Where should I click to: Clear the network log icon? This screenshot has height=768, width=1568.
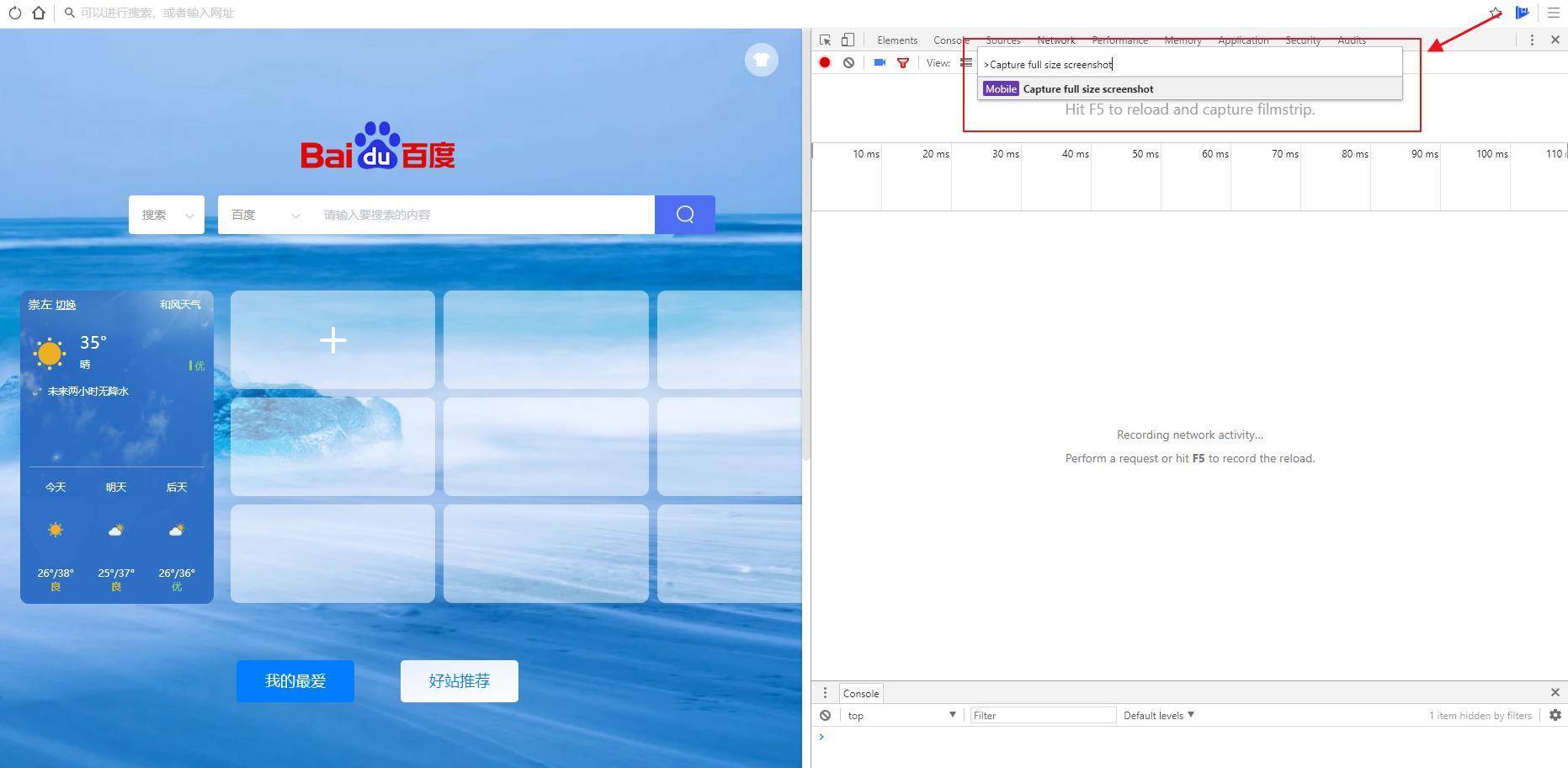coord(848,62)
